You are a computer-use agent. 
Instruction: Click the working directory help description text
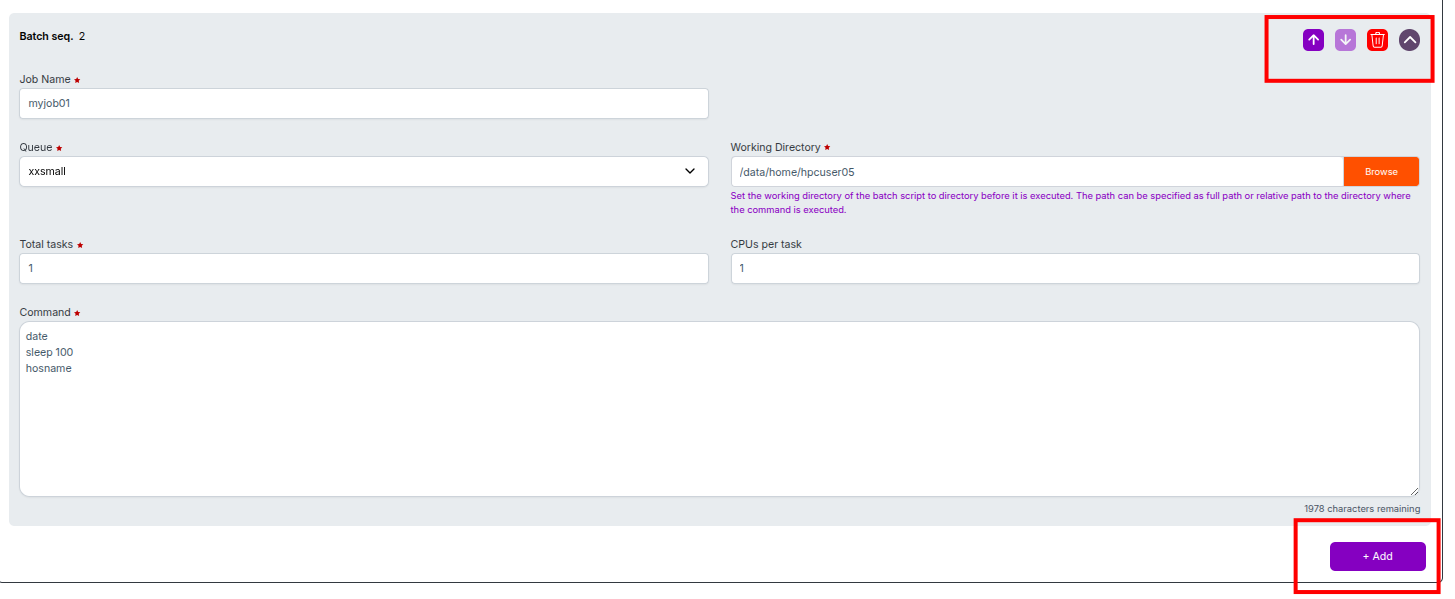point(1071,203)
